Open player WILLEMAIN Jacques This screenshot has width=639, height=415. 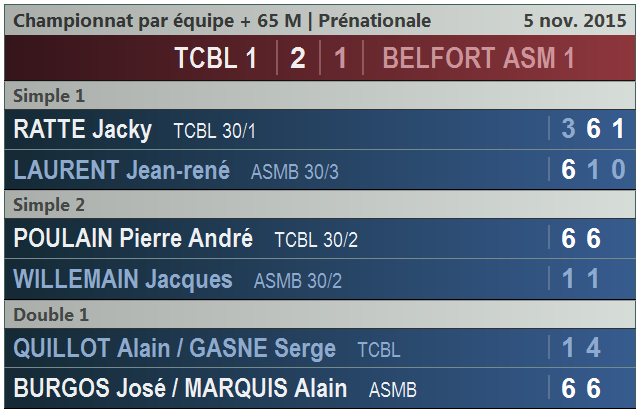pyautogui.click(x=123, y=280)
